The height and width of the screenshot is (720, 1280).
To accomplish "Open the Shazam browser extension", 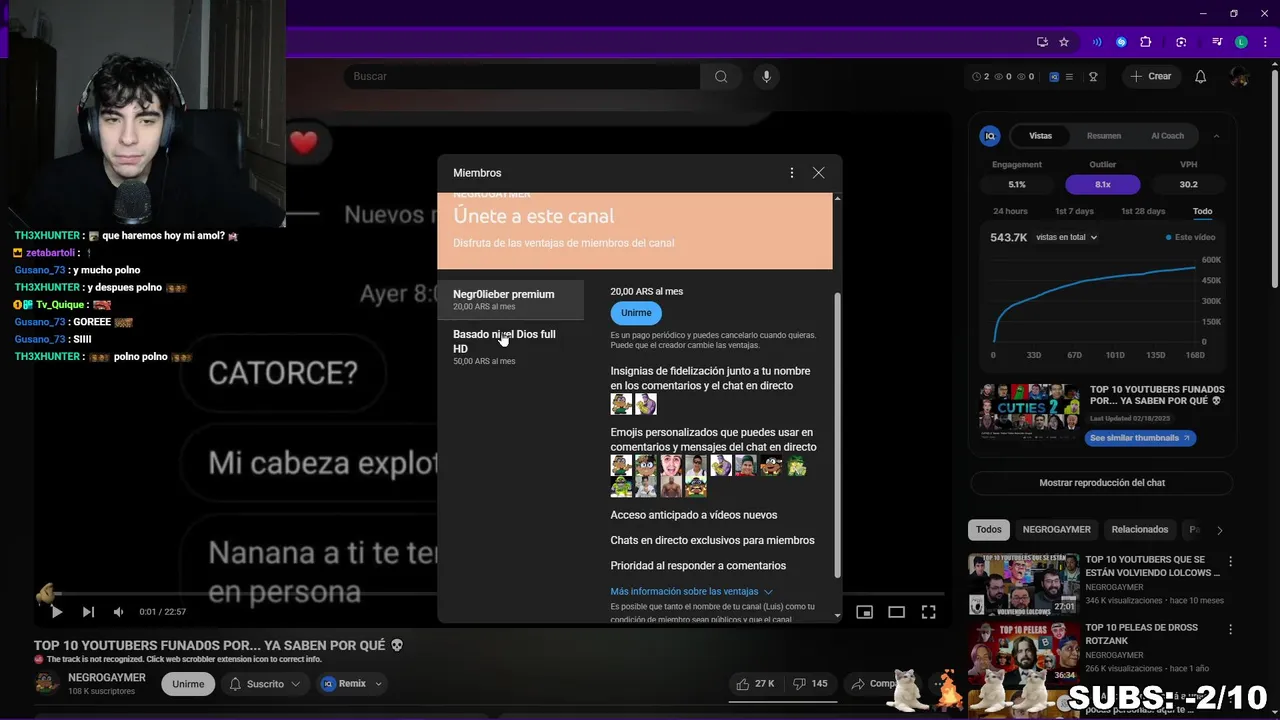I will click(1121, 42).
